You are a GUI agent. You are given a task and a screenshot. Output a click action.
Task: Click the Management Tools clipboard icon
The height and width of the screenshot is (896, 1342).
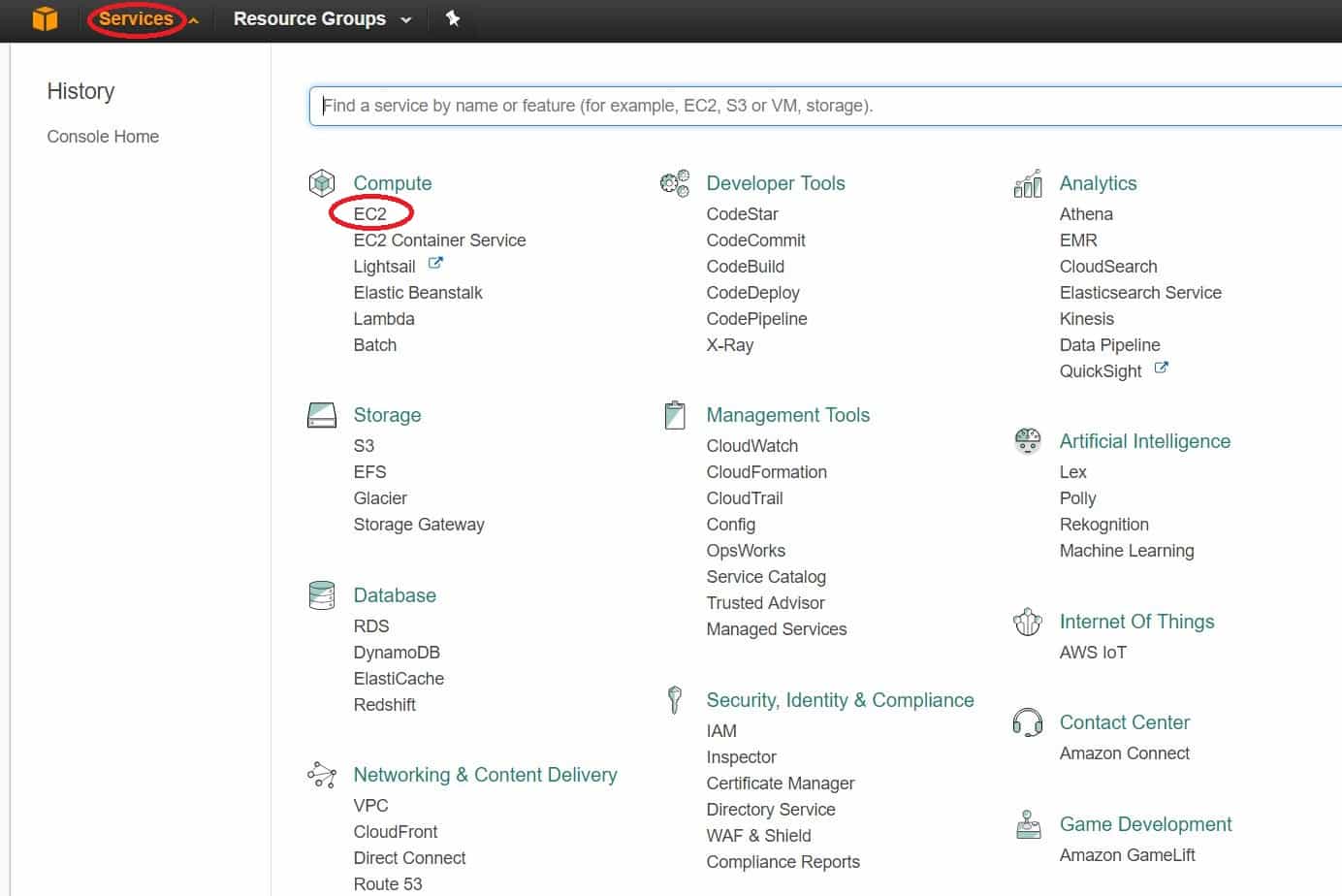(x=675, y=415)
